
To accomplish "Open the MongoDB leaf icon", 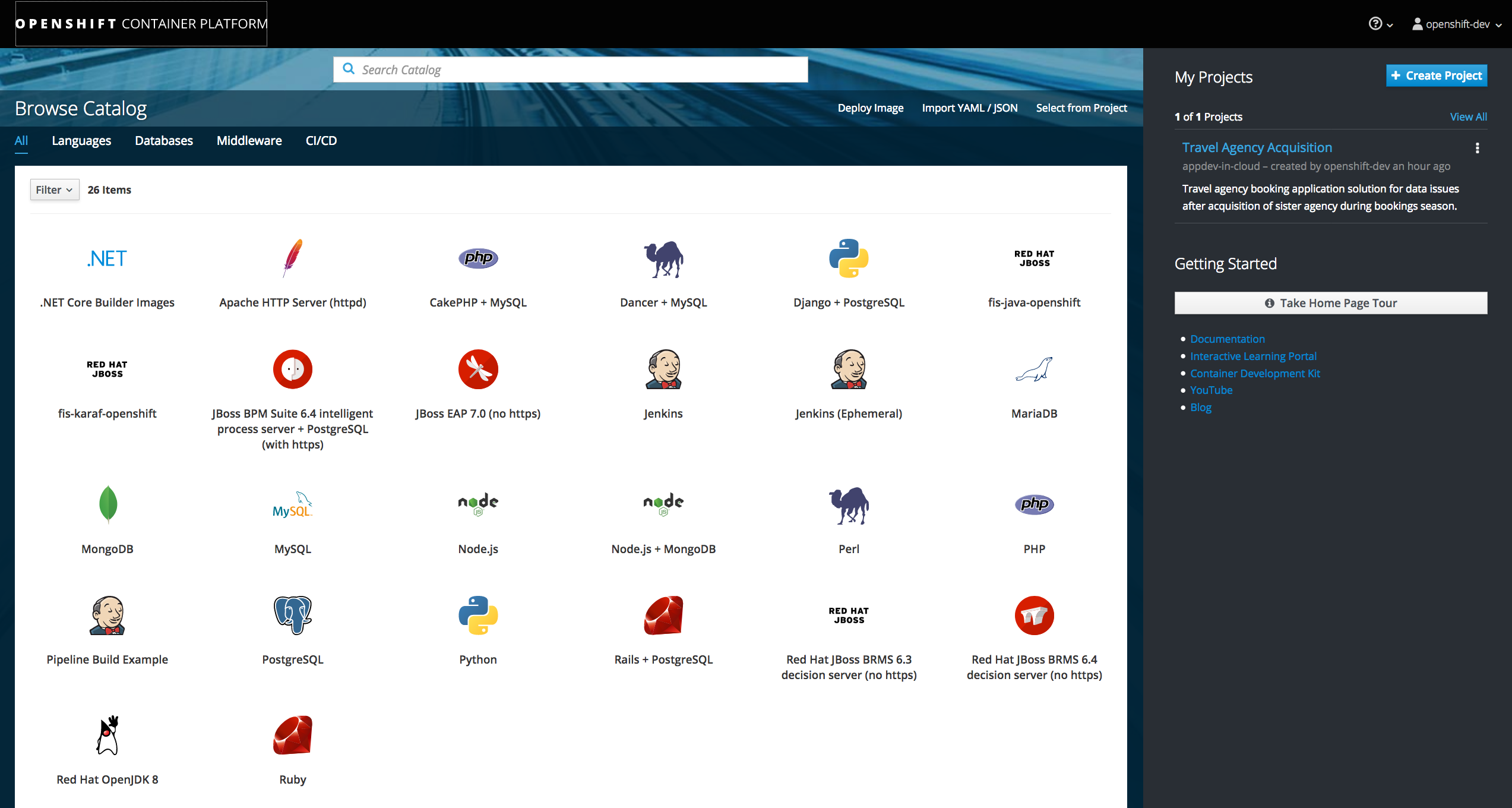I will click(107, 504).
